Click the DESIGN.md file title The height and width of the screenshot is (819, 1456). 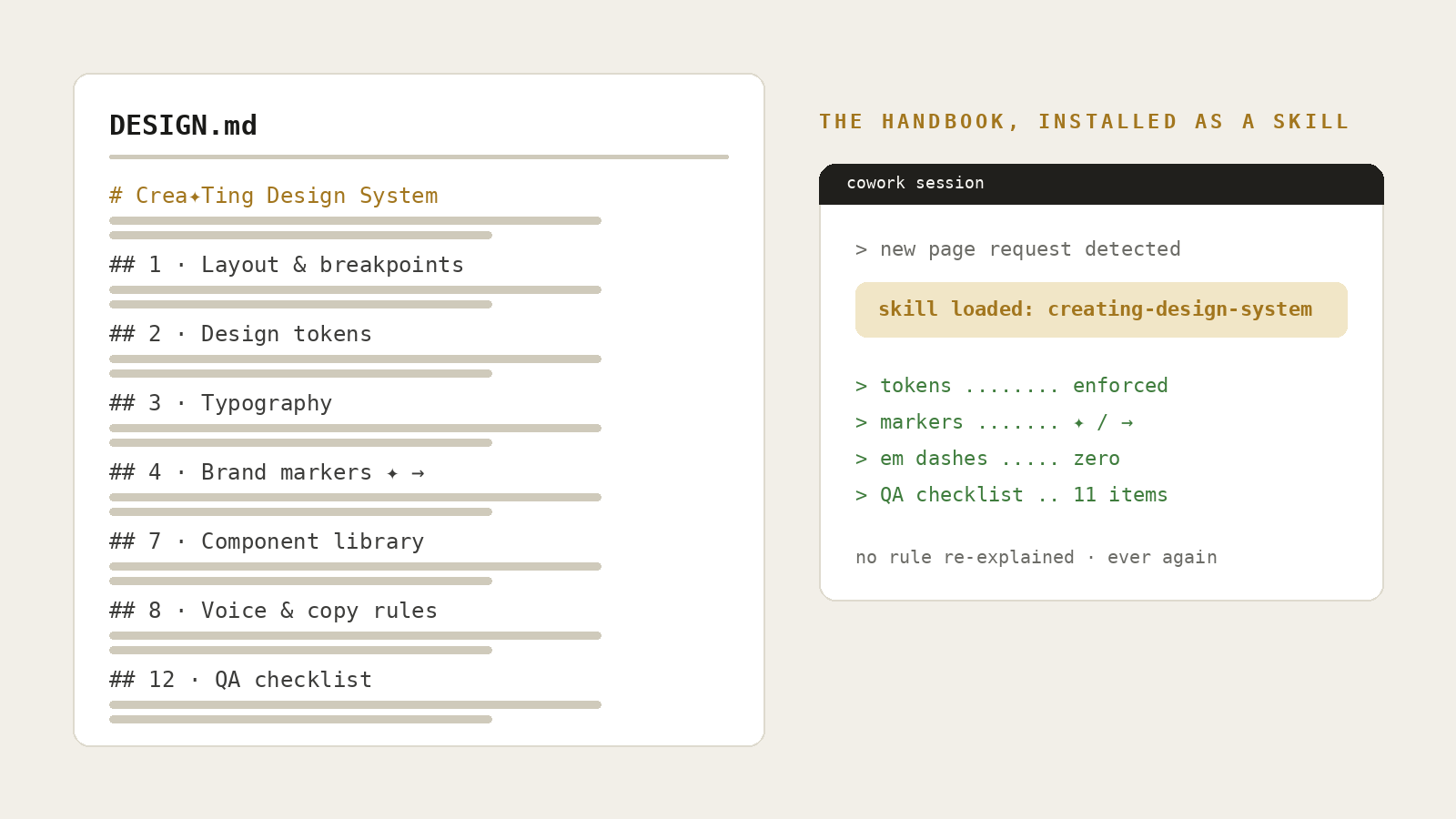point(183,126)
